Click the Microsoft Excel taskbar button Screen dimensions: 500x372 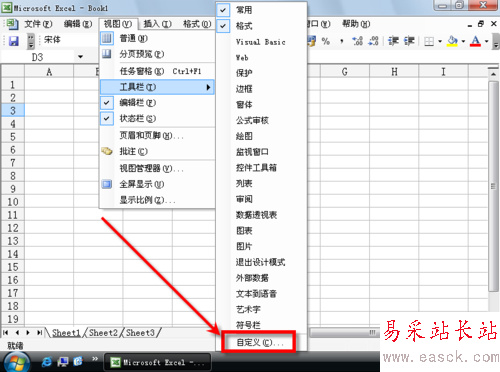(157, 362)
